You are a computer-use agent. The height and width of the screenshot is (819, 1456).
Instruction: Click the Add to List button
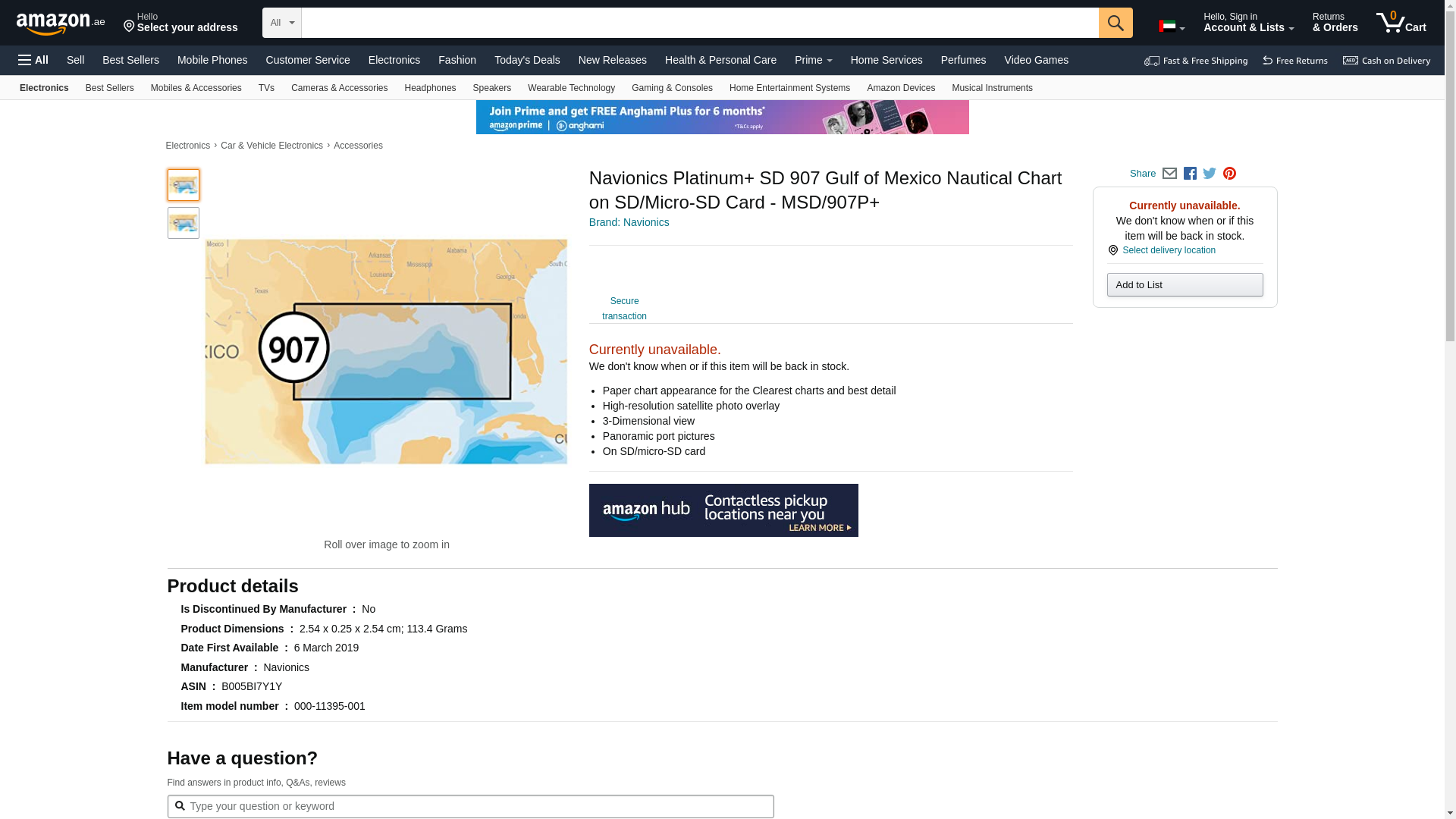click(x=1185, y=285)
